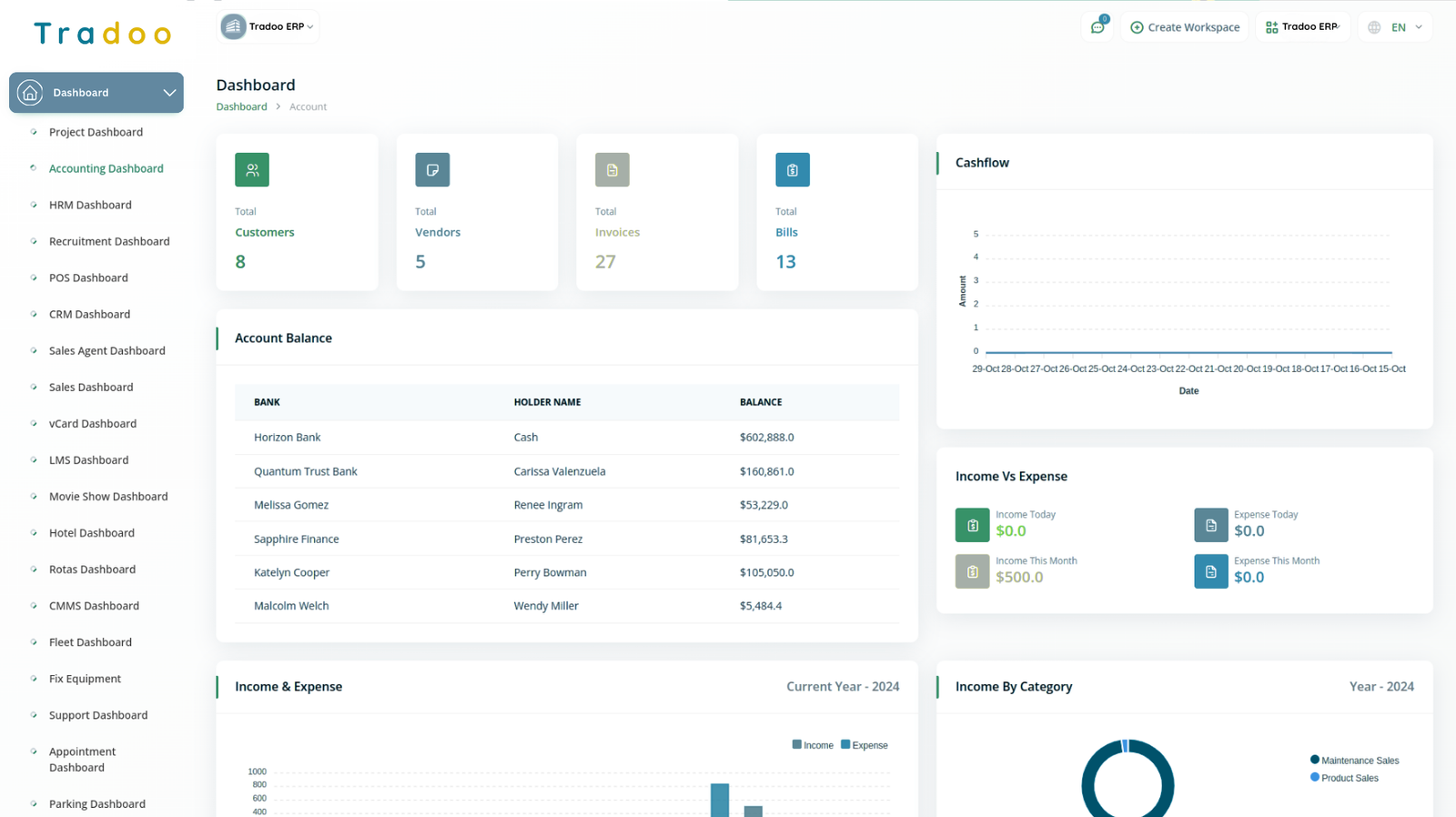
Task: Click Product Sales color swatch in legend
Action: pyautogui.click(x=1315, y=777)
